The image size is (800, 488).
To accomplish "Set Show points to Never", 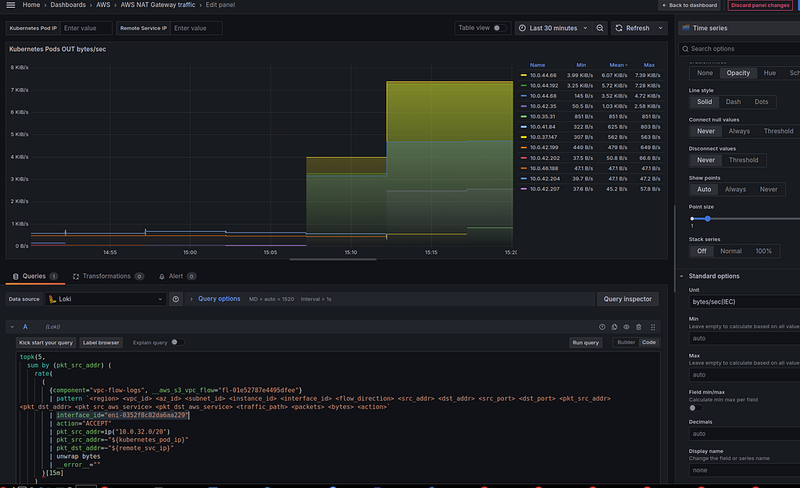I will coord(768,189).
